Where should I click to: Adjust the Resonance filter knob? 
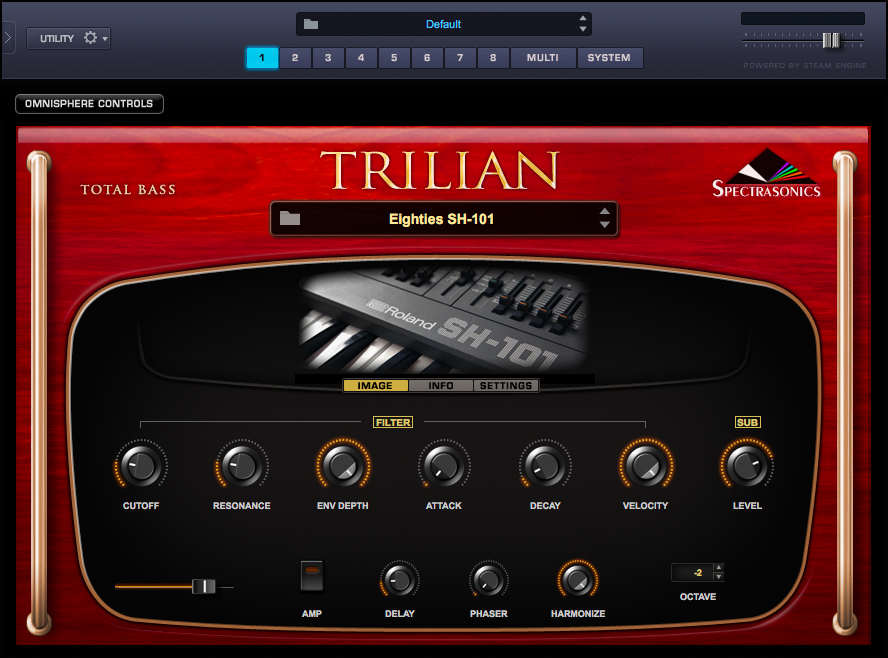click(x=242, y=465)
